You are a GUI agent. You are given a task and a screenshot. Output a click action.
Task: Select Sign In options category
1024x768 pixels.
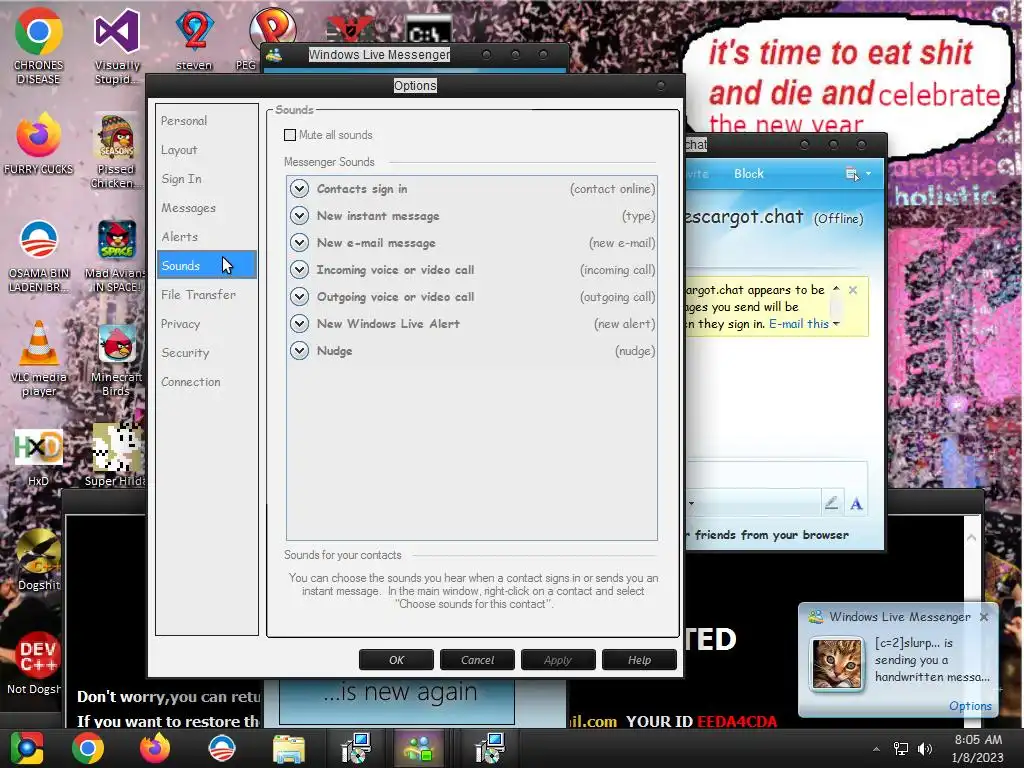point(206,179)
